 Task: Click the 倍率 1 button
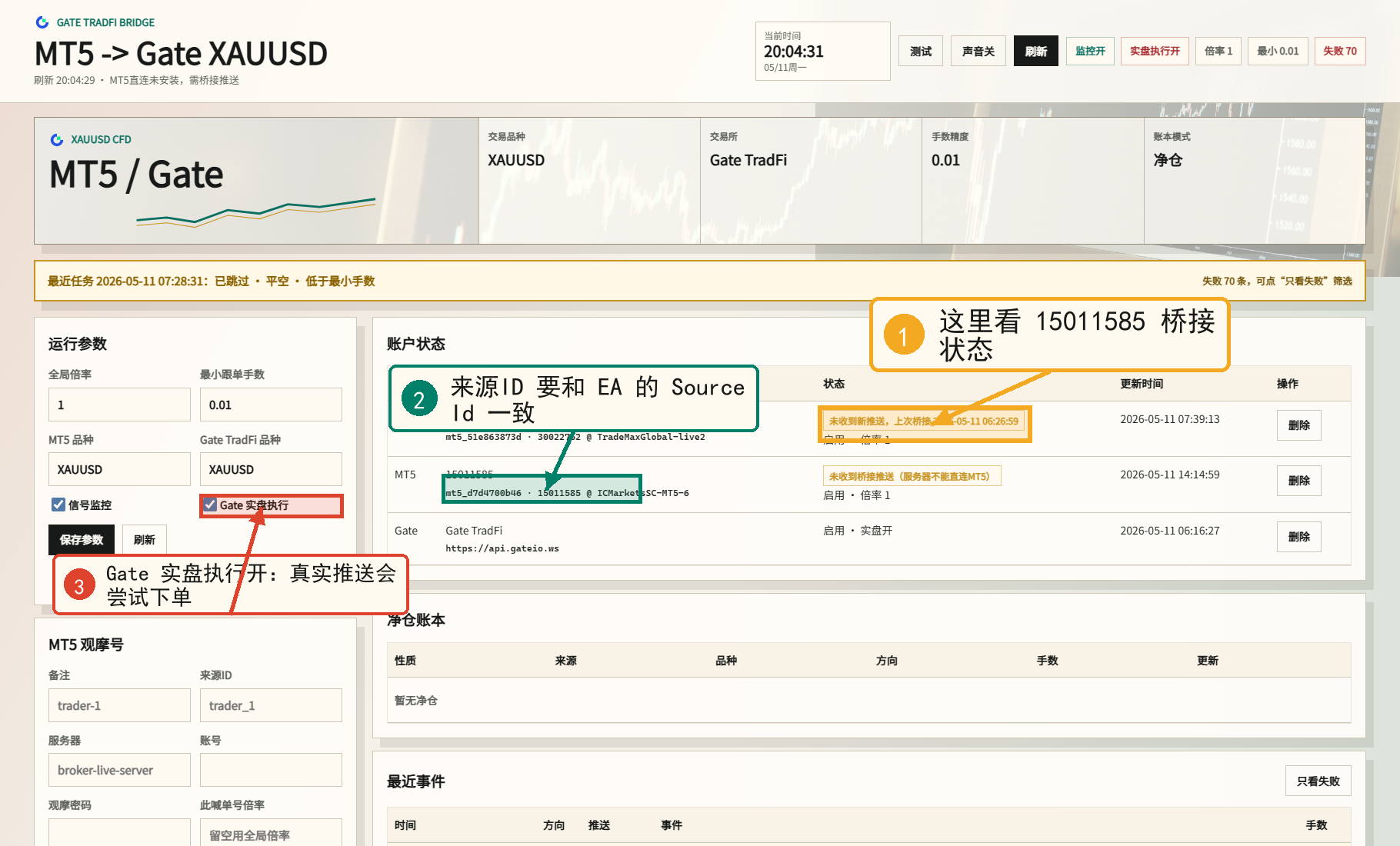(1218, 51)
